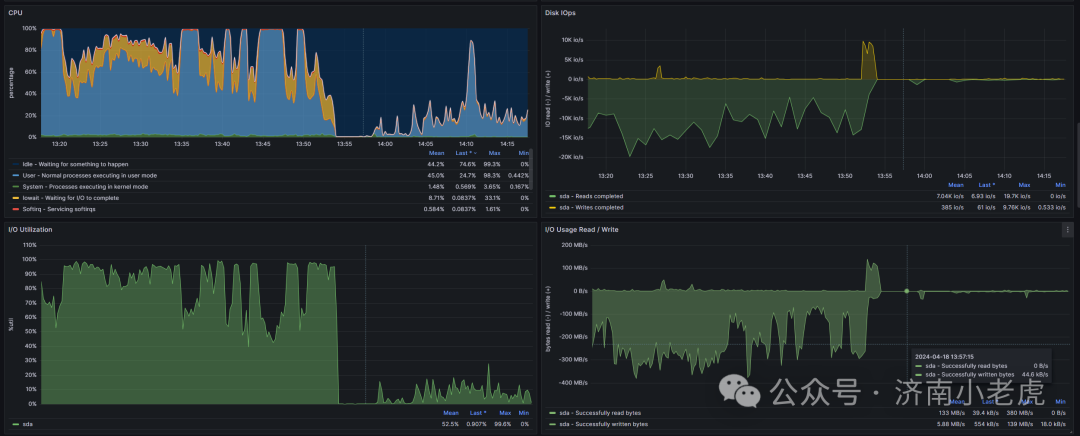
Task: Click the I/O Utilization panel title
Action: 29,229
